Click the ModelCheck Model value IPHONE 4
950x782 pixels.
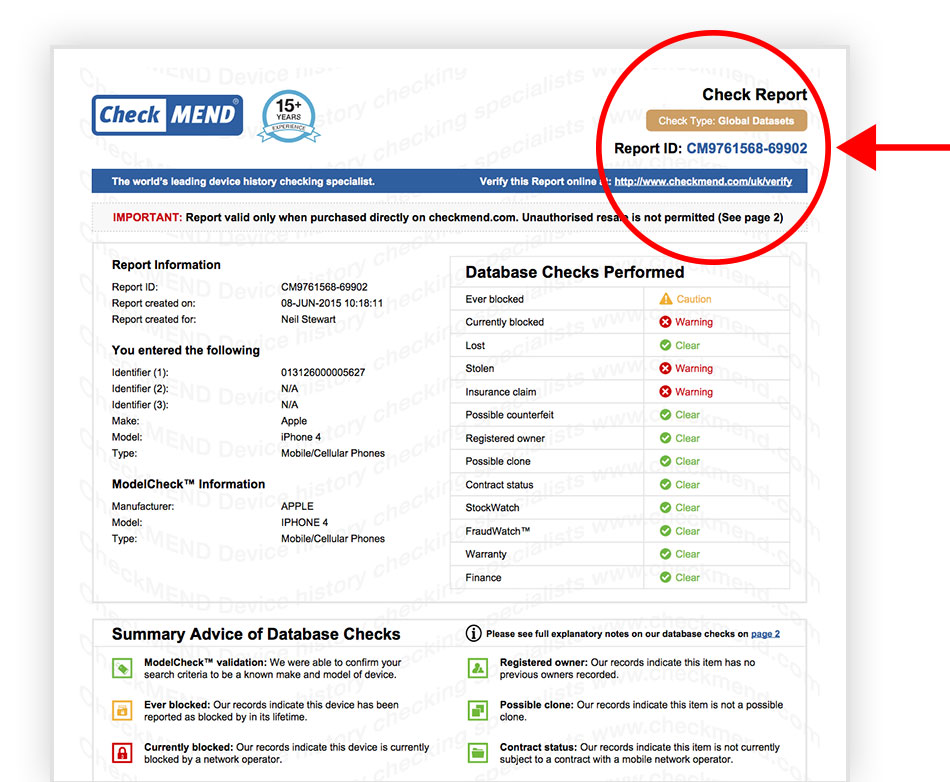305,523
